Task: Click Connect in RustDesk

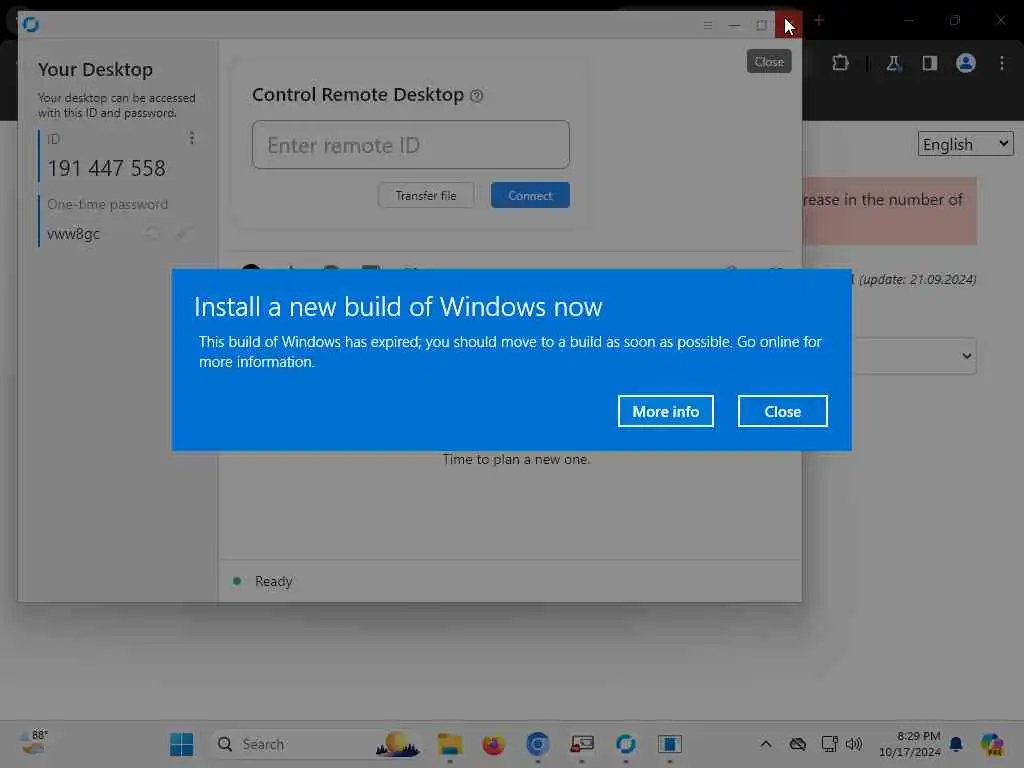Action: click(530, 195)
